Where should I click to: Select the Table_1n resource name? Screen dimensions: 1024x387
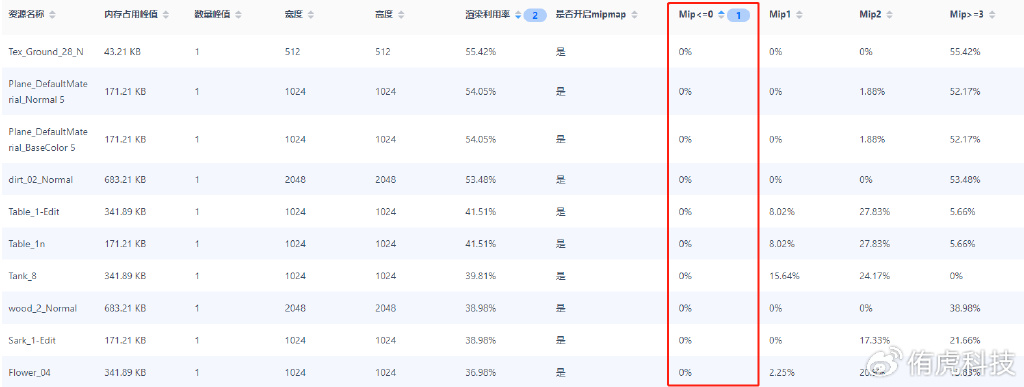[26, 243]
